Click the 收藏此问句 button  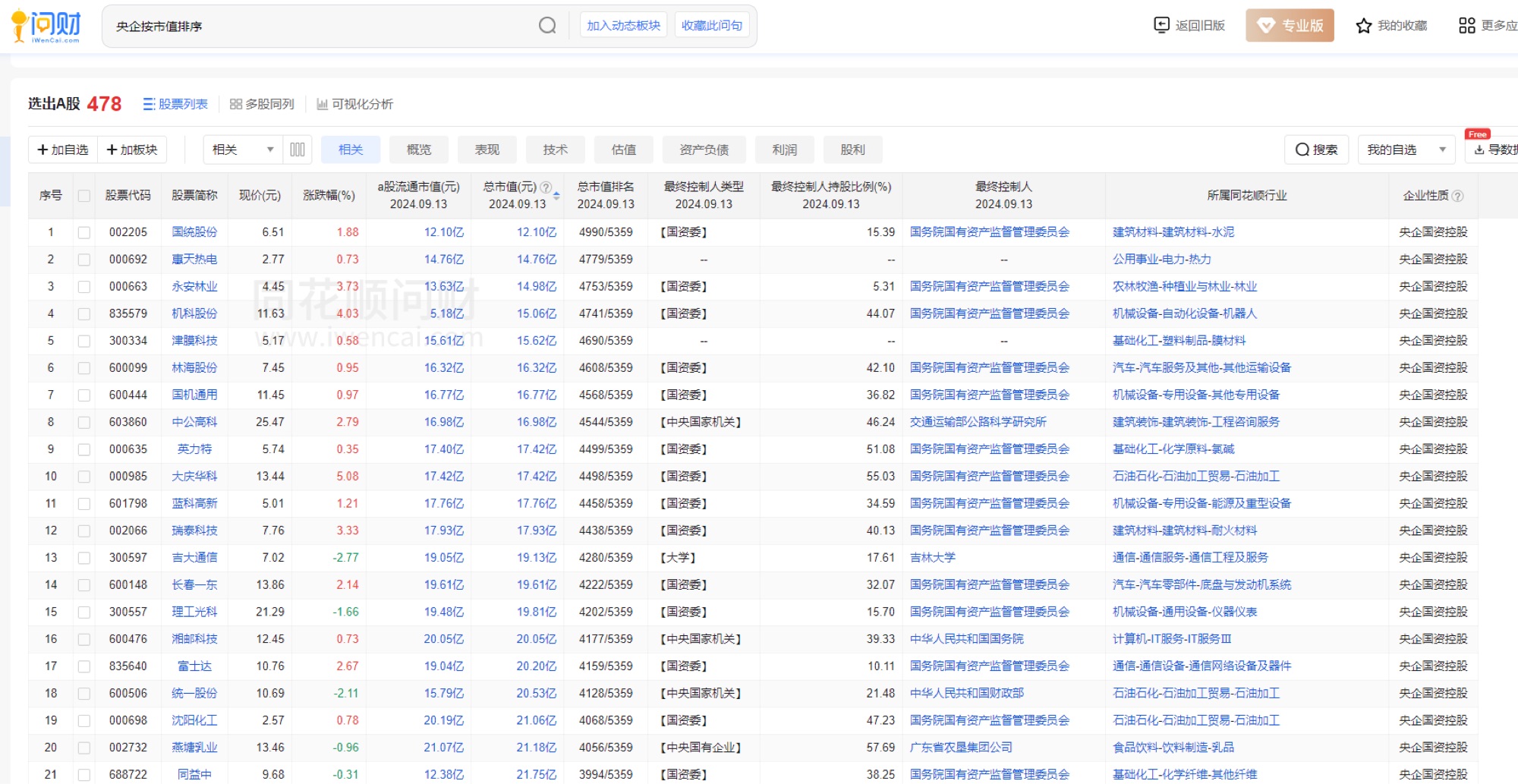[x=712, y=25]
